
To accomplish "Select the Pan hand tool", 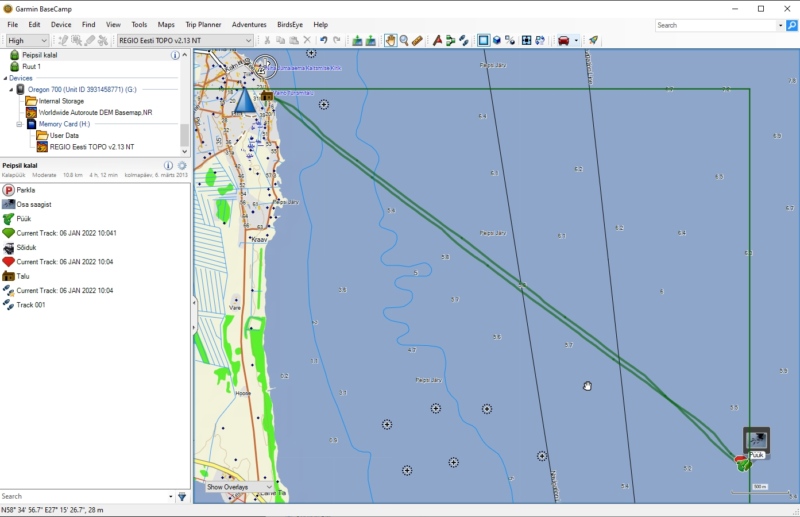I will pos(390,40).
